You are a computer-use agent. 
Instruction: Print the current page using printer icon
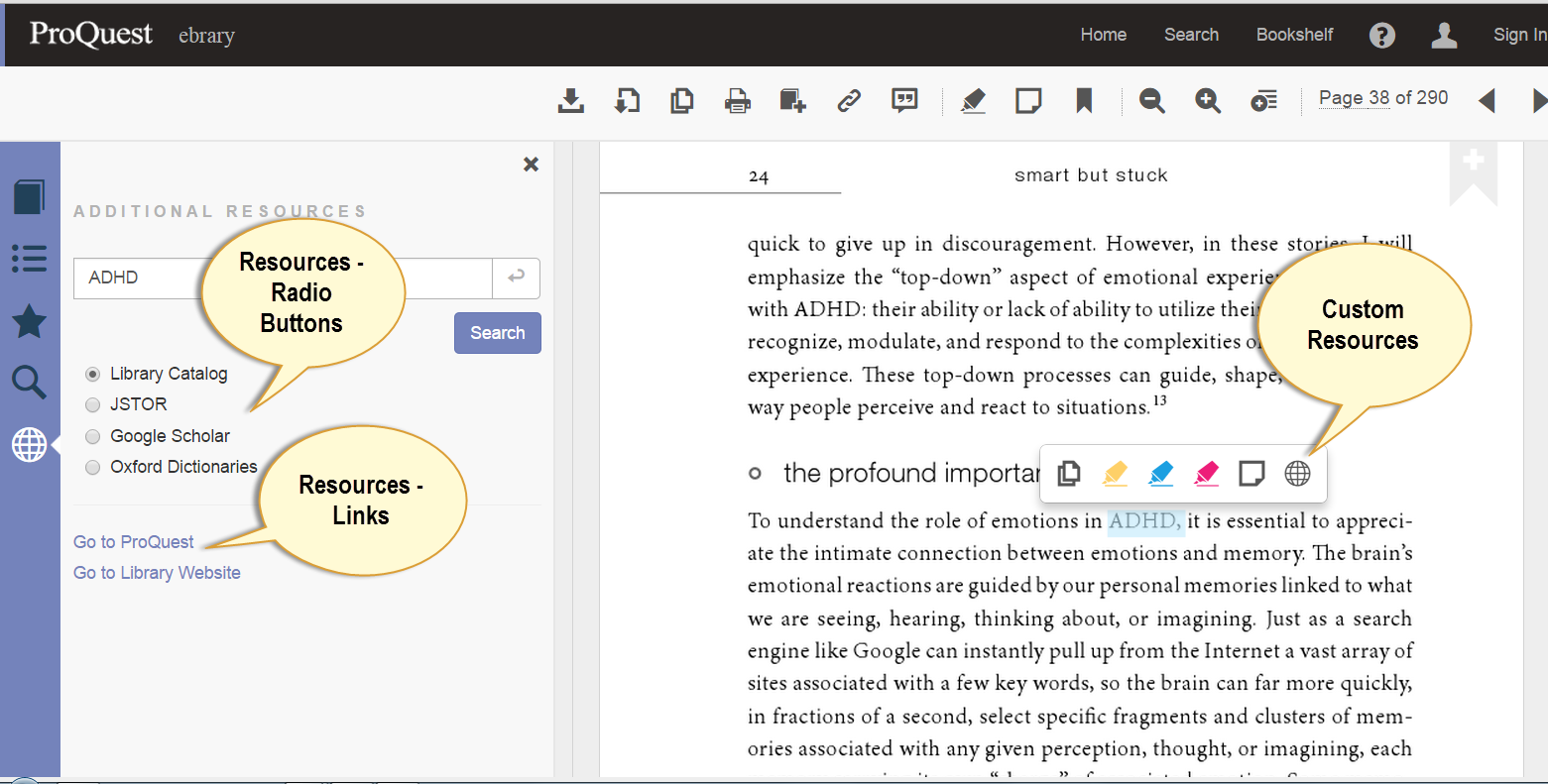(x=737, y=100)
